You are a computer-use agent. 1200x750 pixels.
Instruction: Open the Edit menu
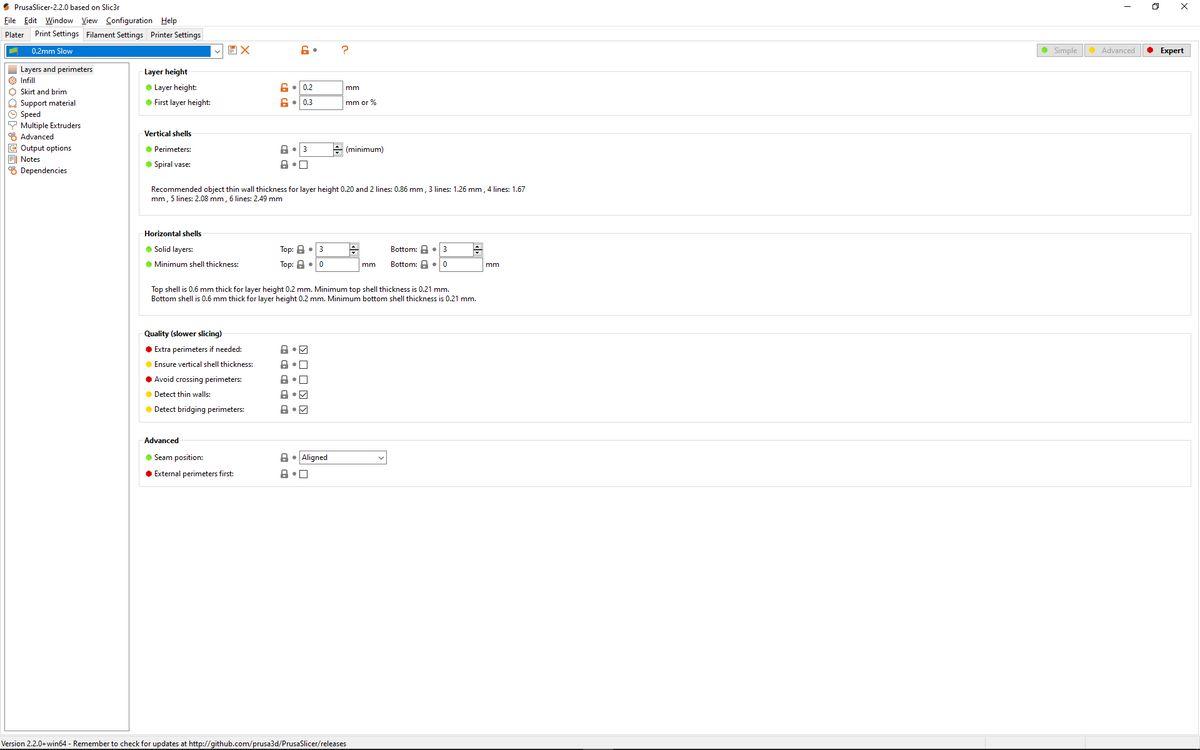point(30,20)
